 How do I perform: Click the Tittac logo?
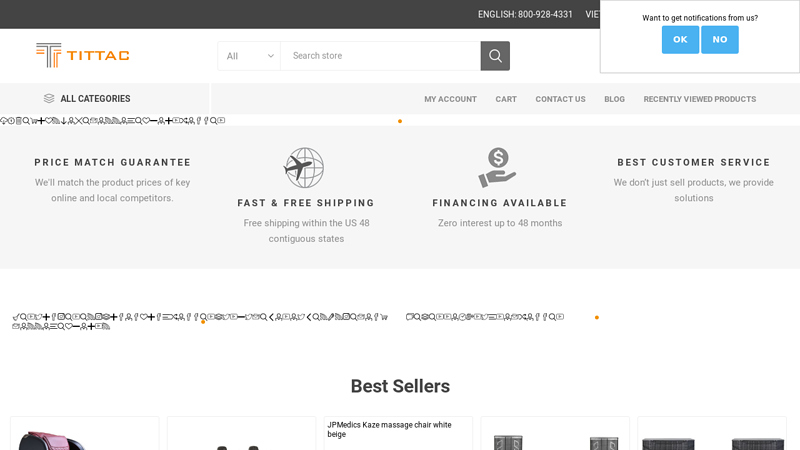click(x=83, y=55)
